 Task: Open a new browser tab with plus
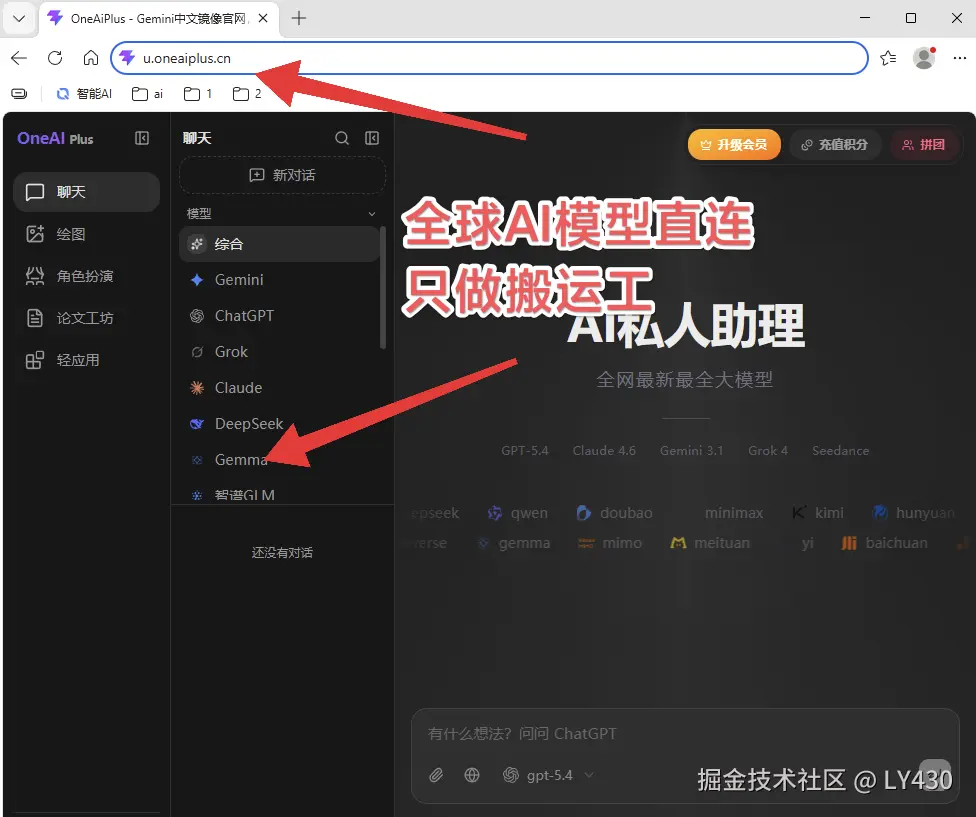click(x=299, y=18)
